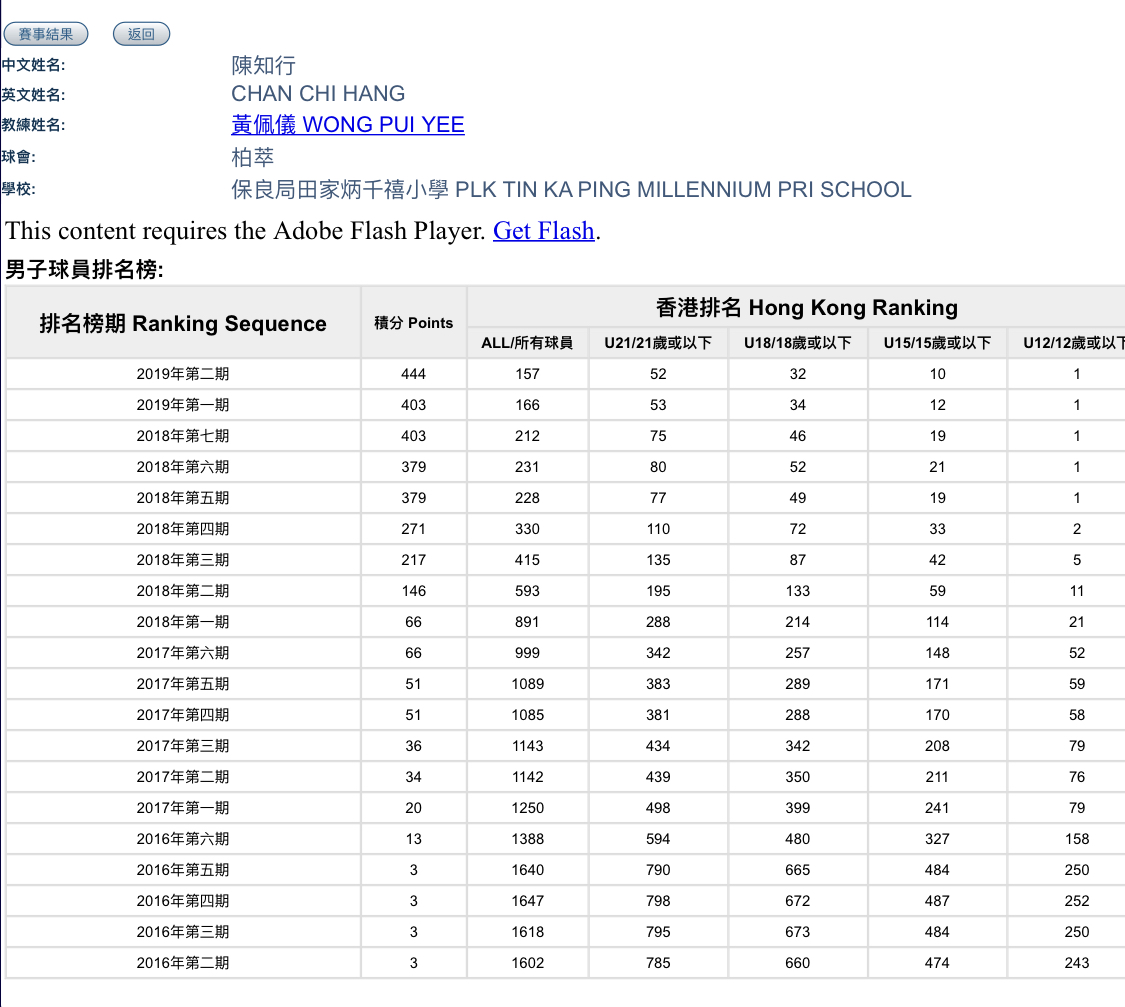The image size is (1125, 1007).
Task: Select row label 2019年第二期
Action: (183, 374)
